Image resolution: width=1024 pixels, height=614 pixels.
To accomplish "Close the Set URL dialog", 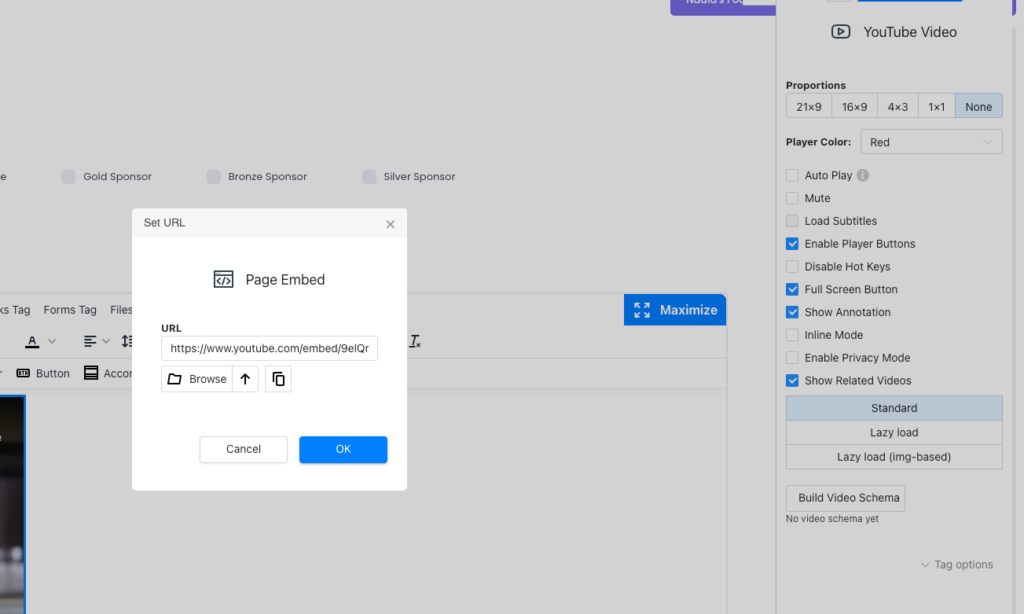I will 390,224.
